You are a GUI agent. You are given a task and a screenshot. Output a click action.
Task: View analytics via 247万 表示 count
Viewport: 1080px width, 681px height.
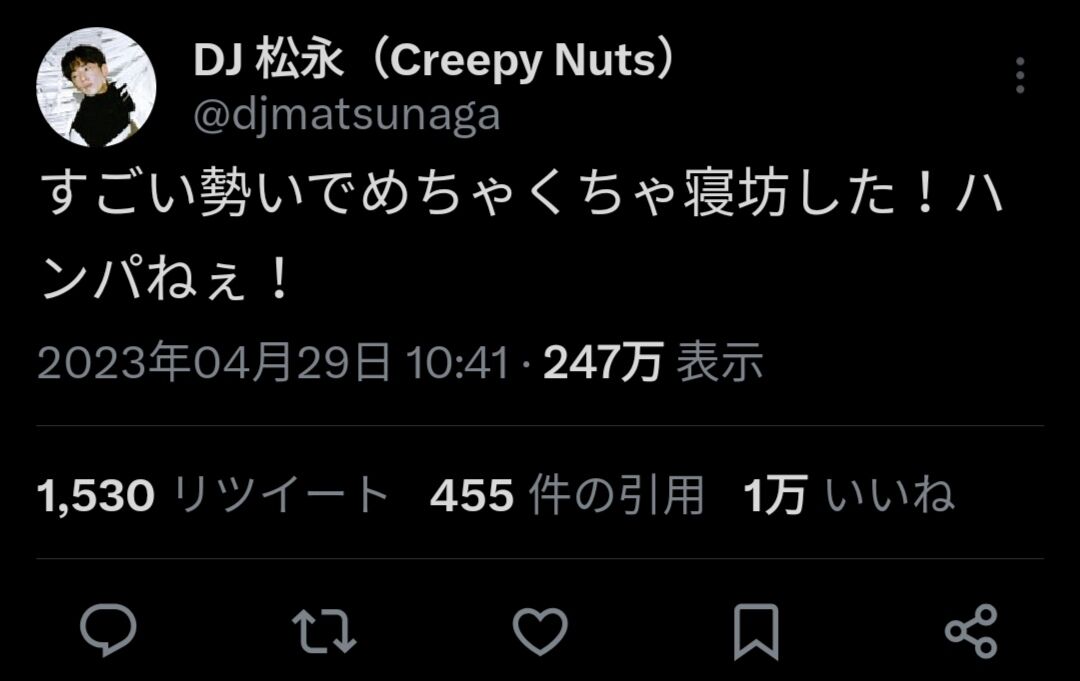653,362
